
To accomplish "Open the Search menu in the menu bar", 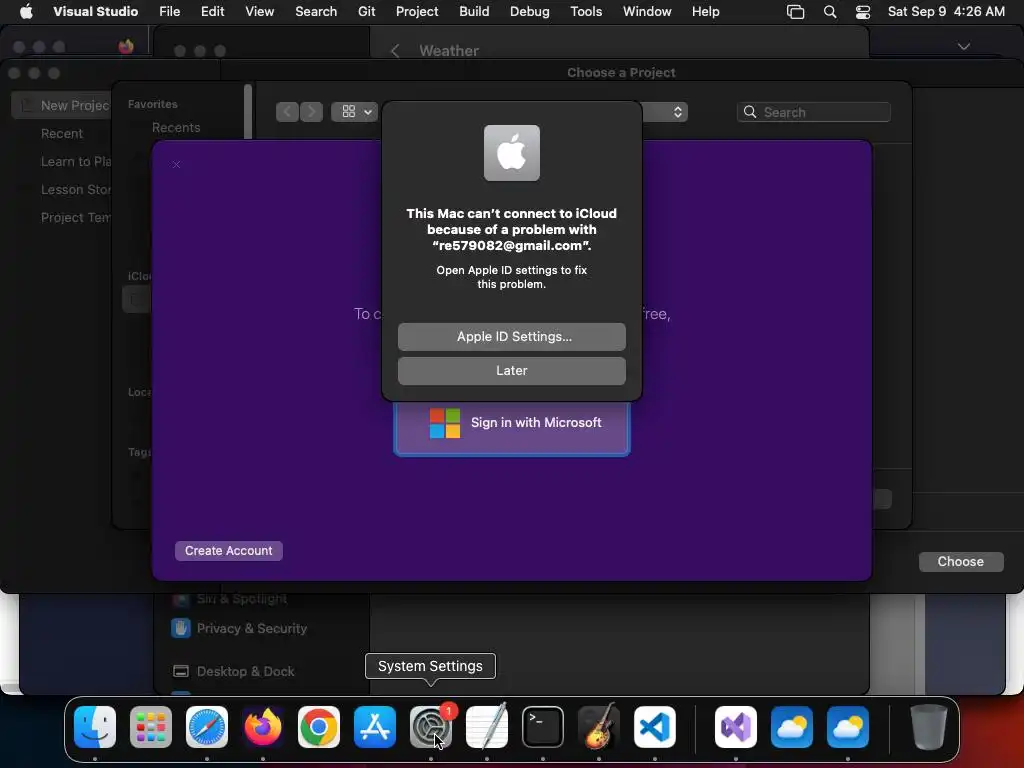I will click(316, 11).
